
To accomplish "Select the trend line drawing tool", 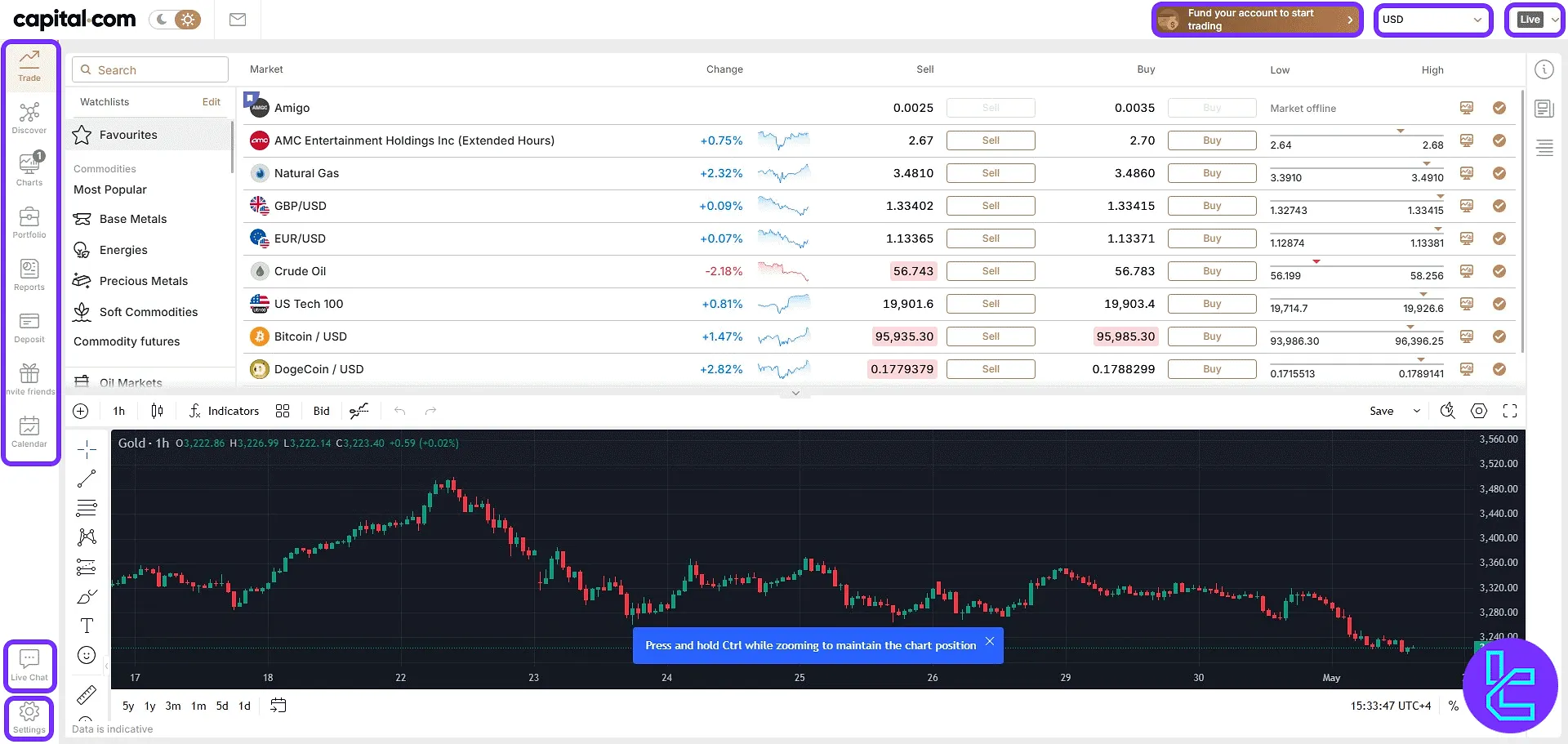I will (x=87, y=479).
